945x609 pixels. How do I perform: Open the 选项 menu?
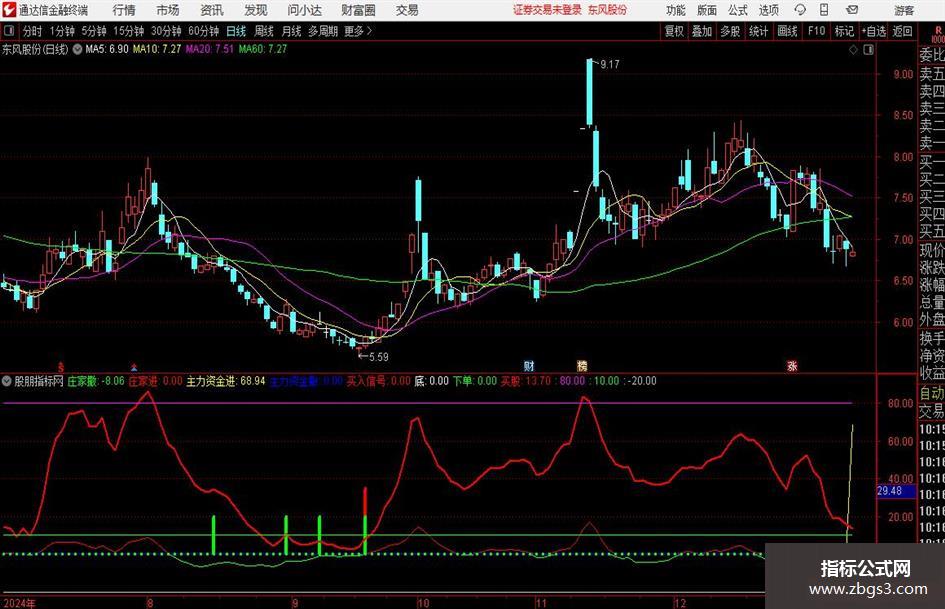coord(768,10)
